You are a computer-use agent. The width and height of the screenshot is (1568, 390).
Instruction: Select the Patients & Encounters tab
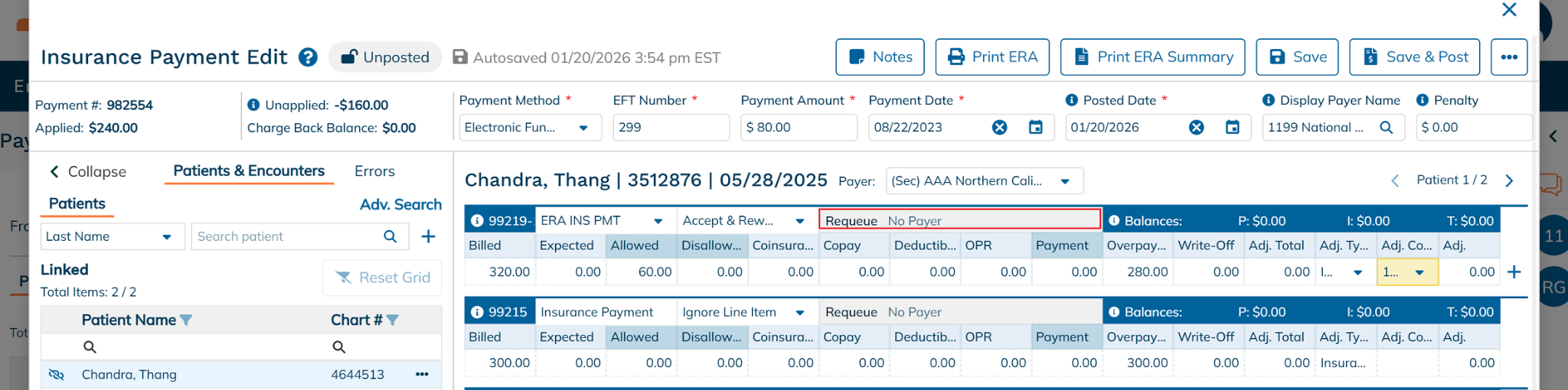249,171
